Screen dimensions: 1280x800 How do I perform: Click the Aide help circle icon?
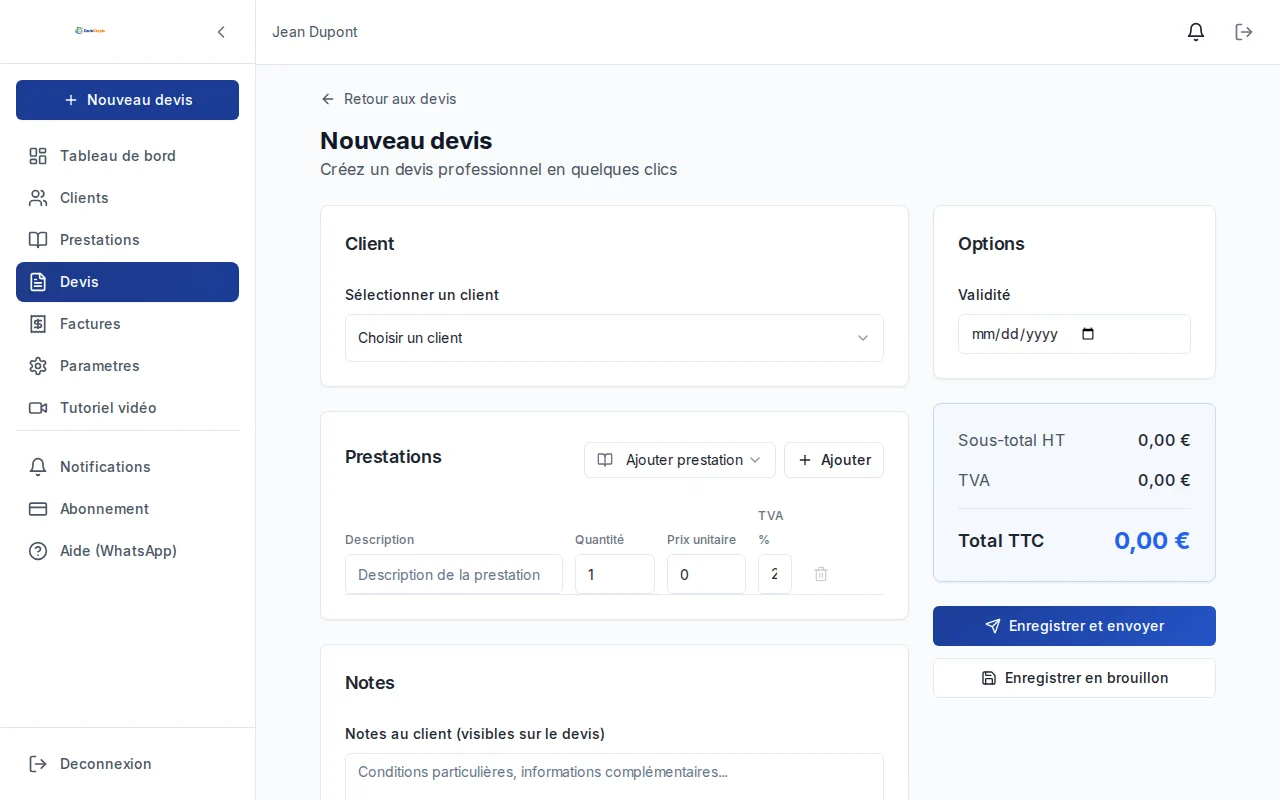(38, 551)
